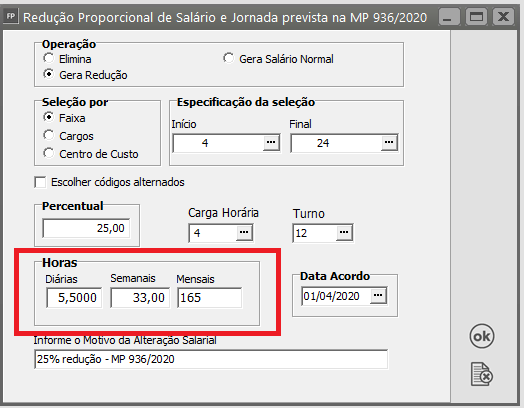Click the Diárias hours field
Image resolution: width=524 pixels, height=408 pixels.
74,297
